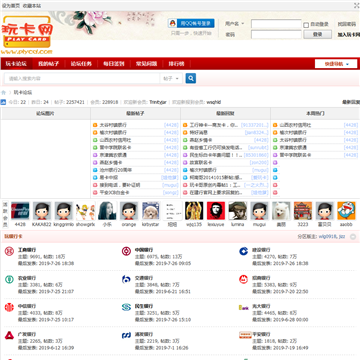360x360 pixels.
Task: Focus the forum search text box
Action: (x=83, y=79)
